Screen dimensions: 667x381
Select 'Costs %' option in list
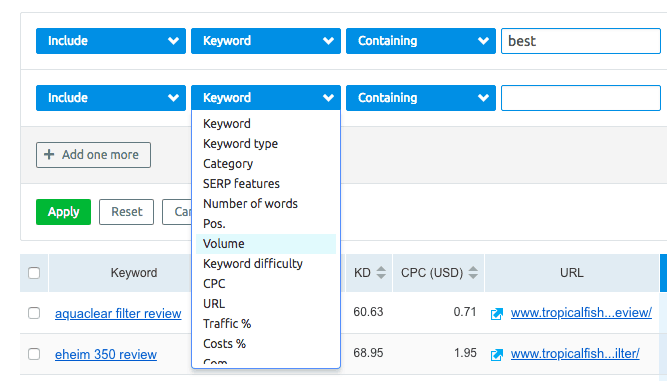[x=266, y=344]
